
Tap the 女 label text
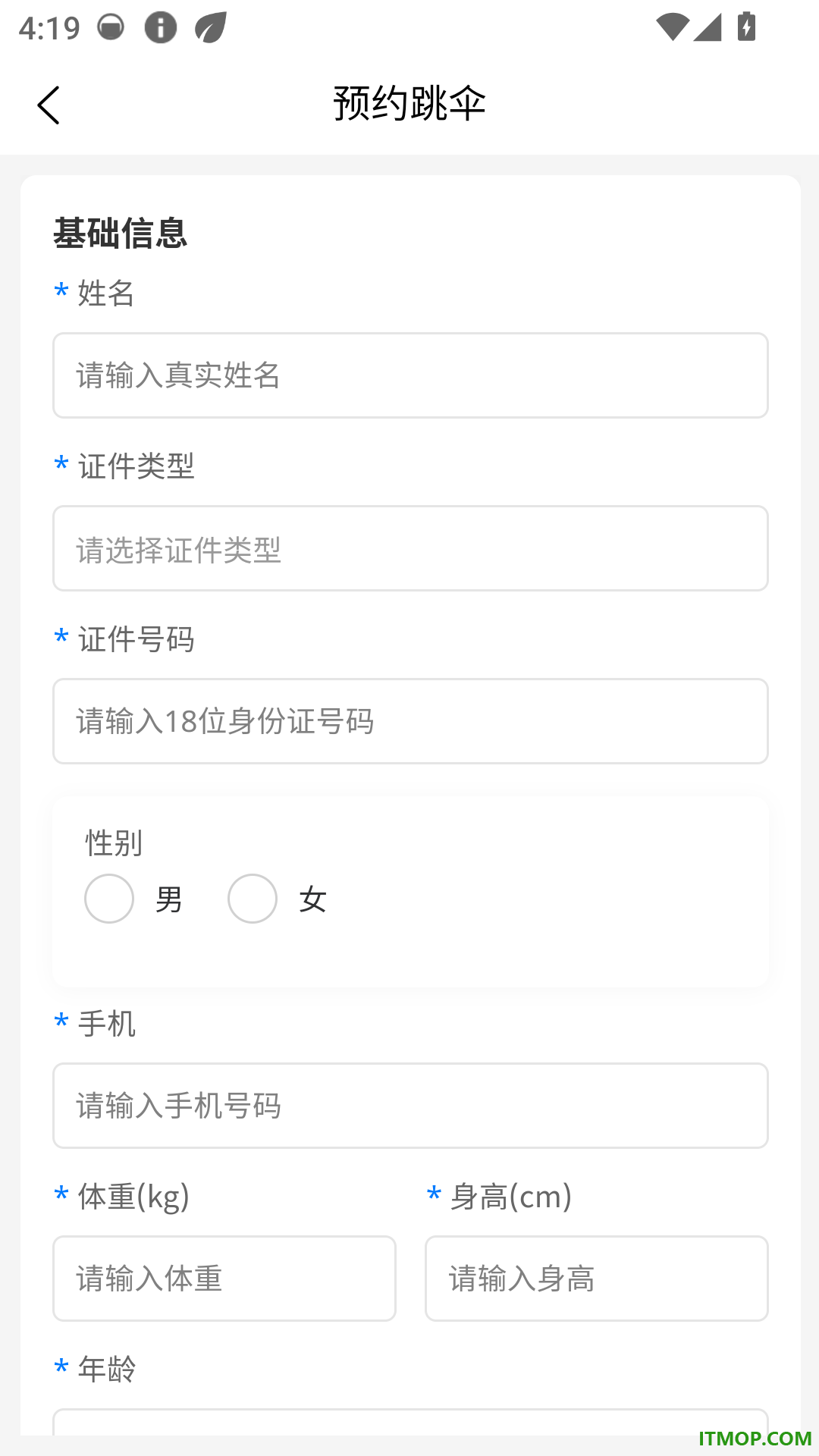coord(312,900)
